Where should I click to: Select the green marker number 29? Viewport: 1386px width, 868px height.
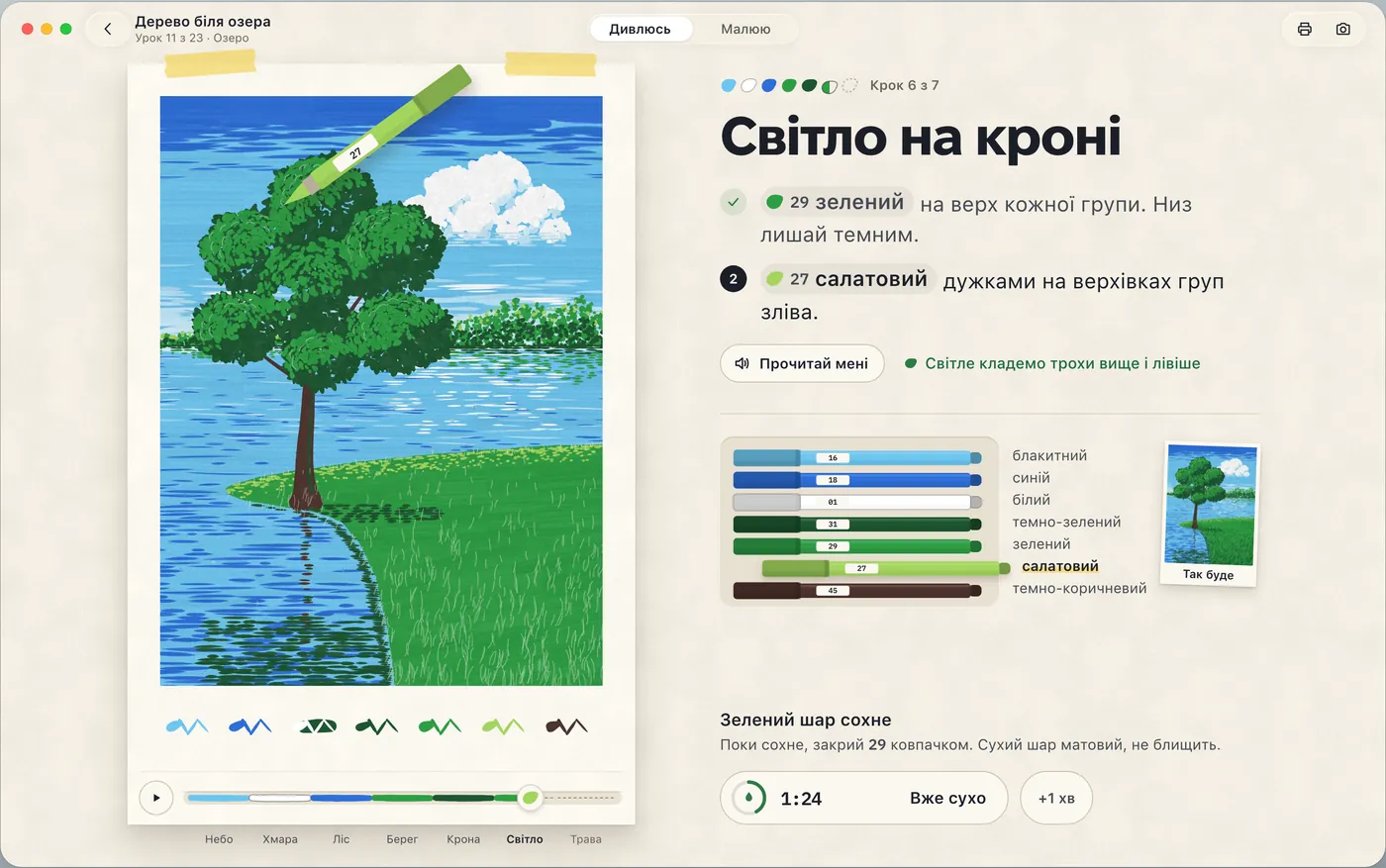(857, 546)
